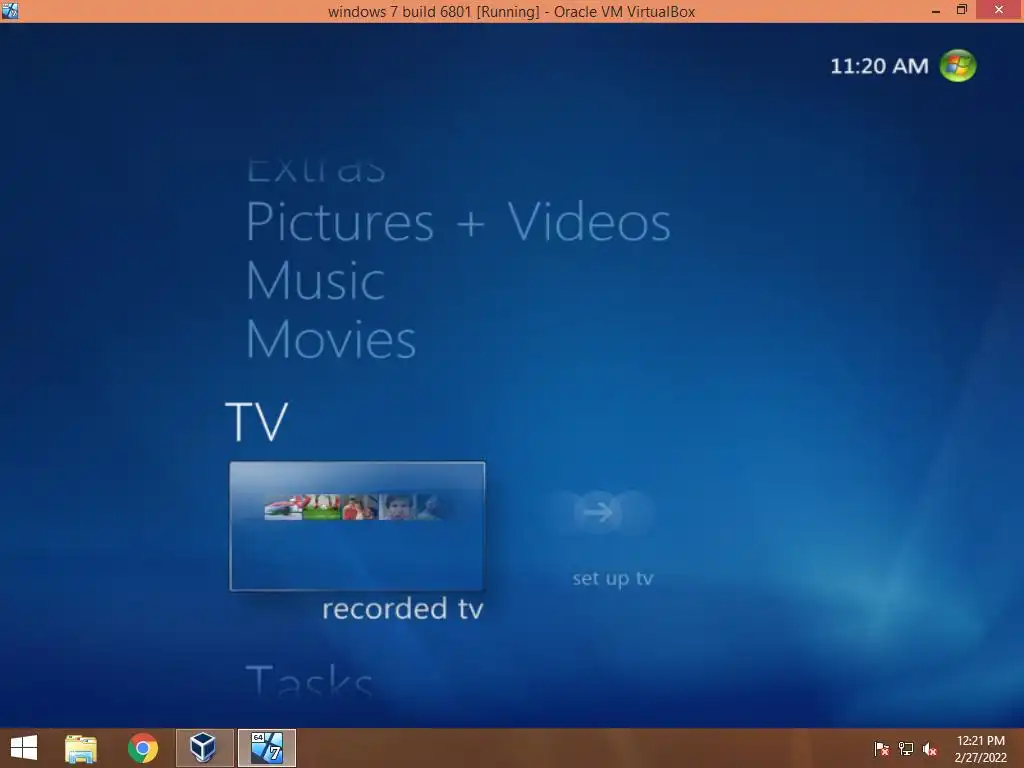Select the set up tv label
This screenshot has height=768, width=1024.
613,579
